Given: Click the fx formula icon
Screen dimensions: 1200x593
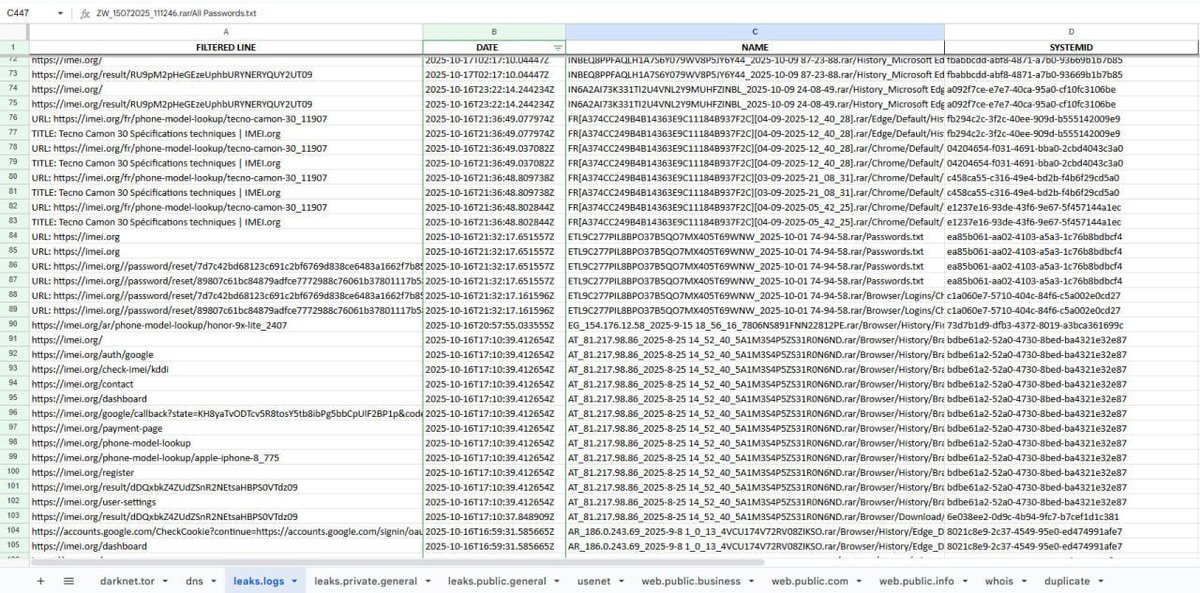Looking at the screenshot, I should tap(86, 14).
